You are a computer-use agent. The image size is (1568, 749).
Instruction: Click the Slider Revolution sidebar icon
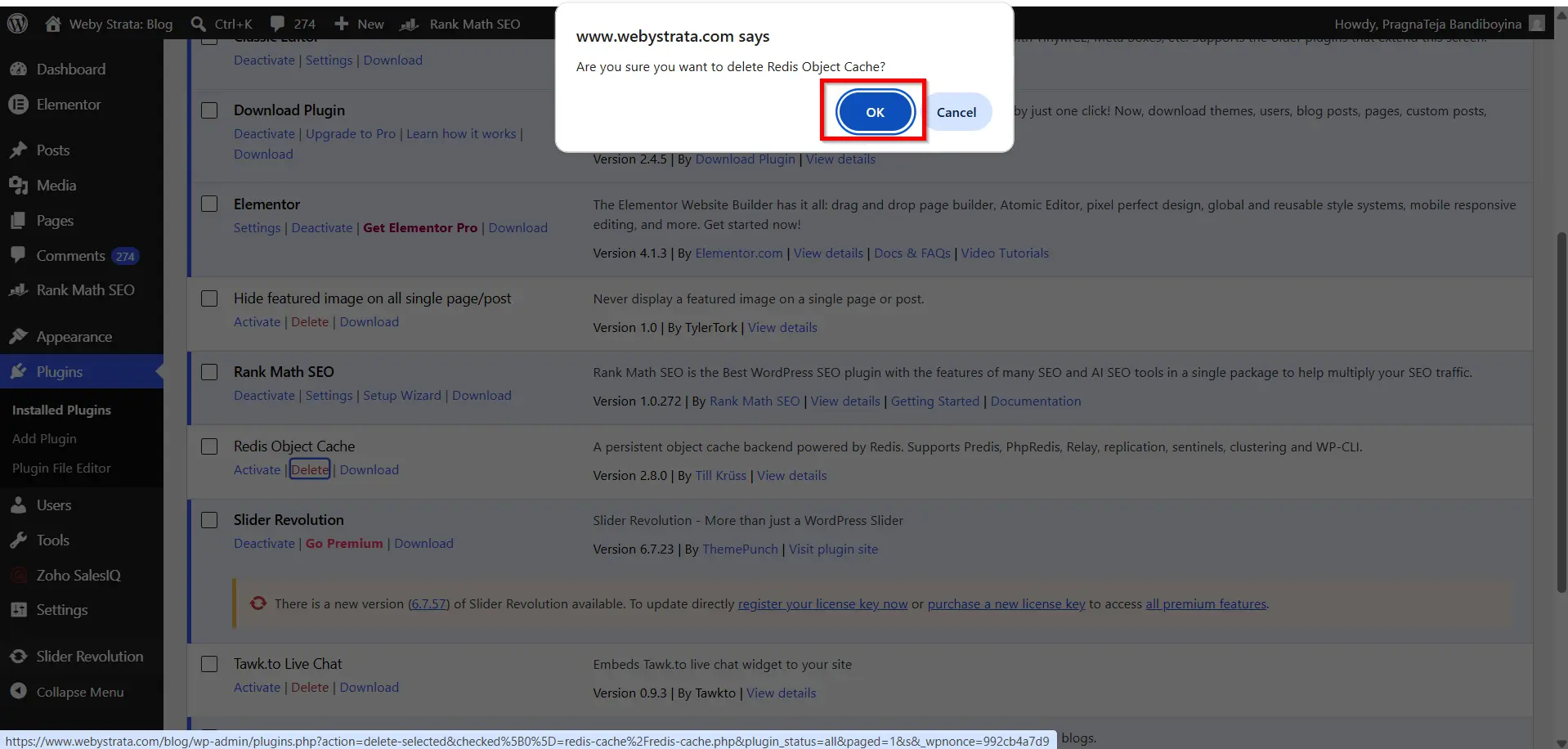click(x=19, y=657)
